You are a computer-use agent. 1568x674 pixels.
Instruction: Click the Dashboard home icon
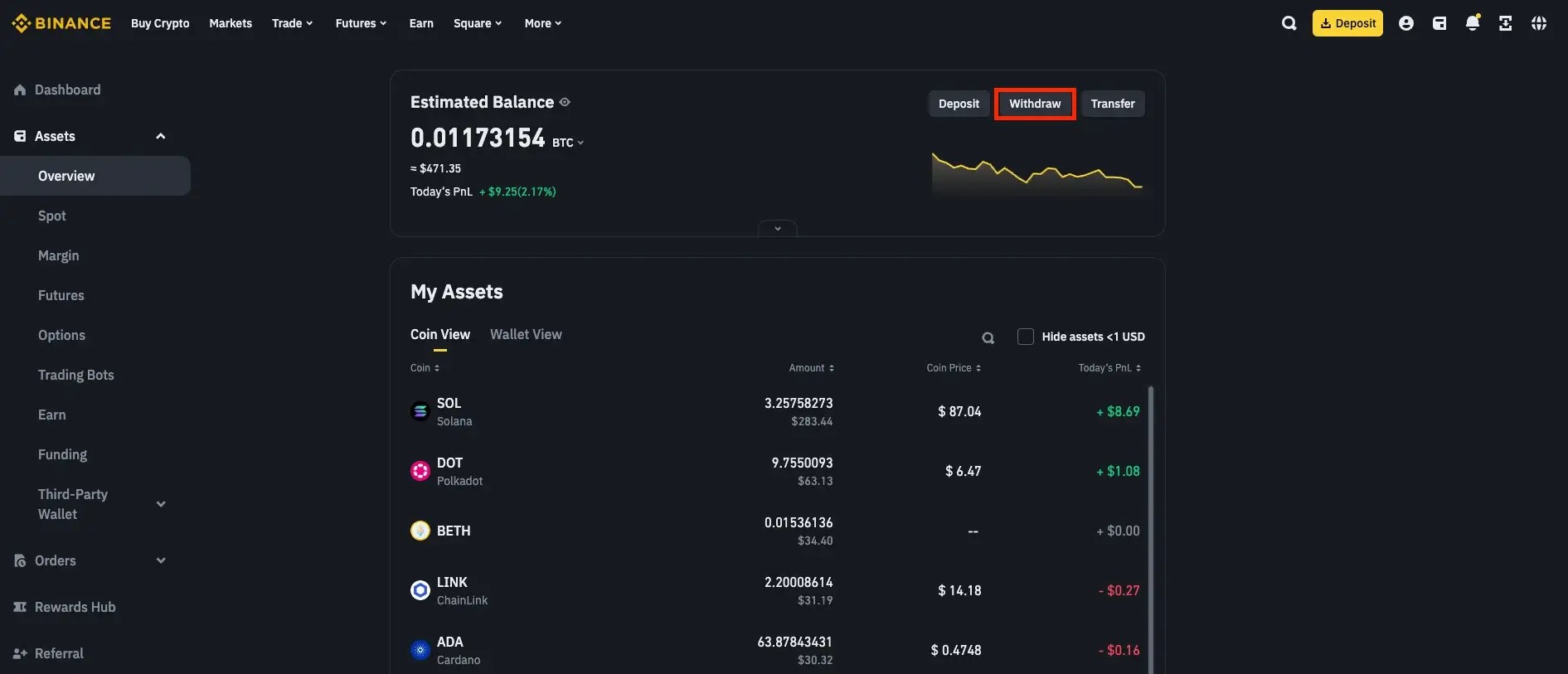[20, 90]
